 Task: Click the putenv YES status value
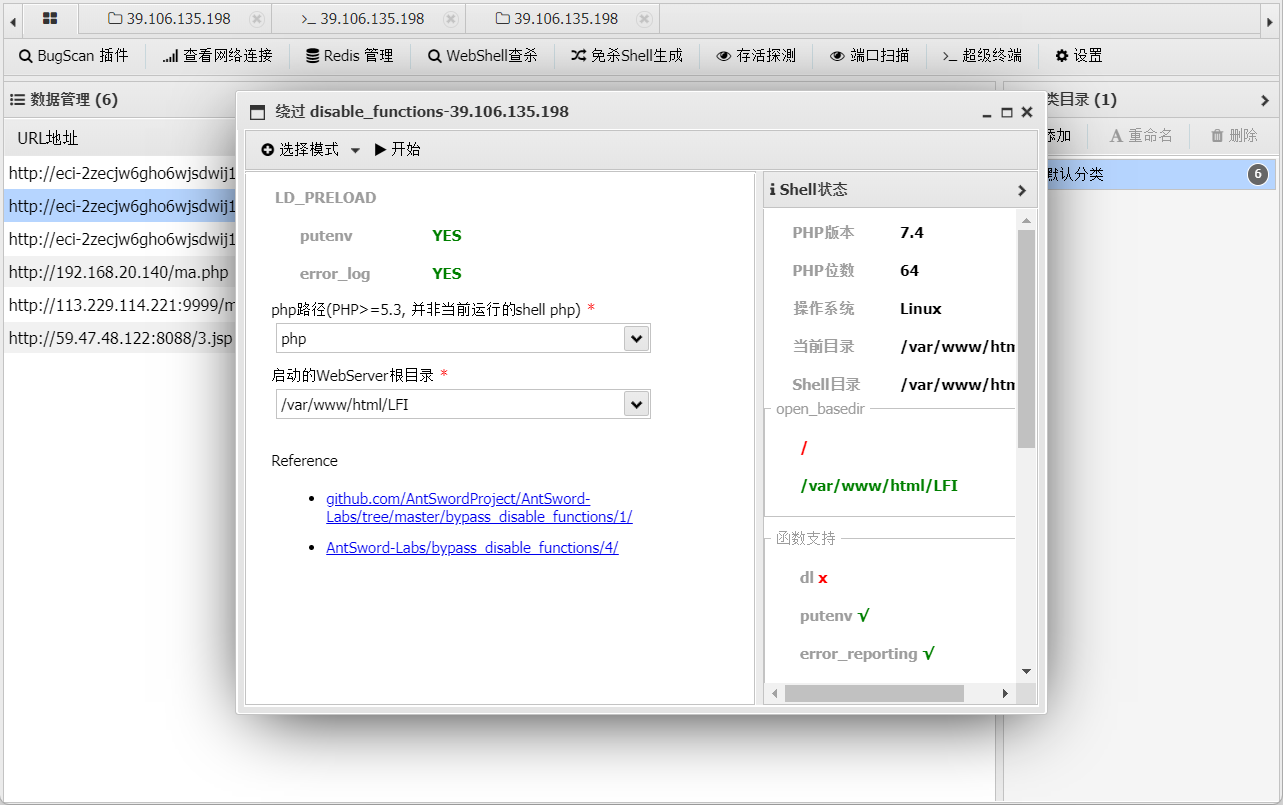click(x=447, y=236)
